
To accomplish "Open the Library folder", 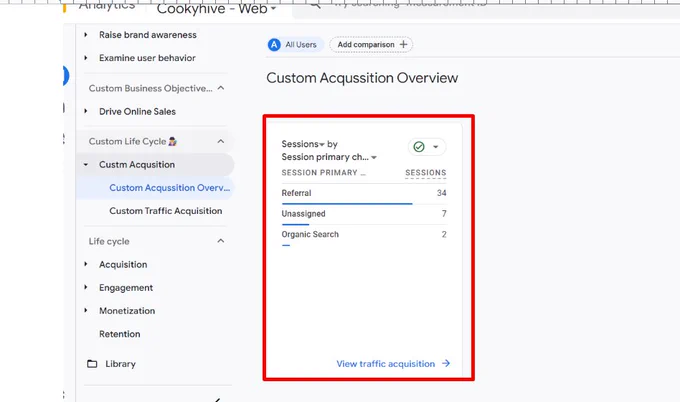I will tap(111, 364).
